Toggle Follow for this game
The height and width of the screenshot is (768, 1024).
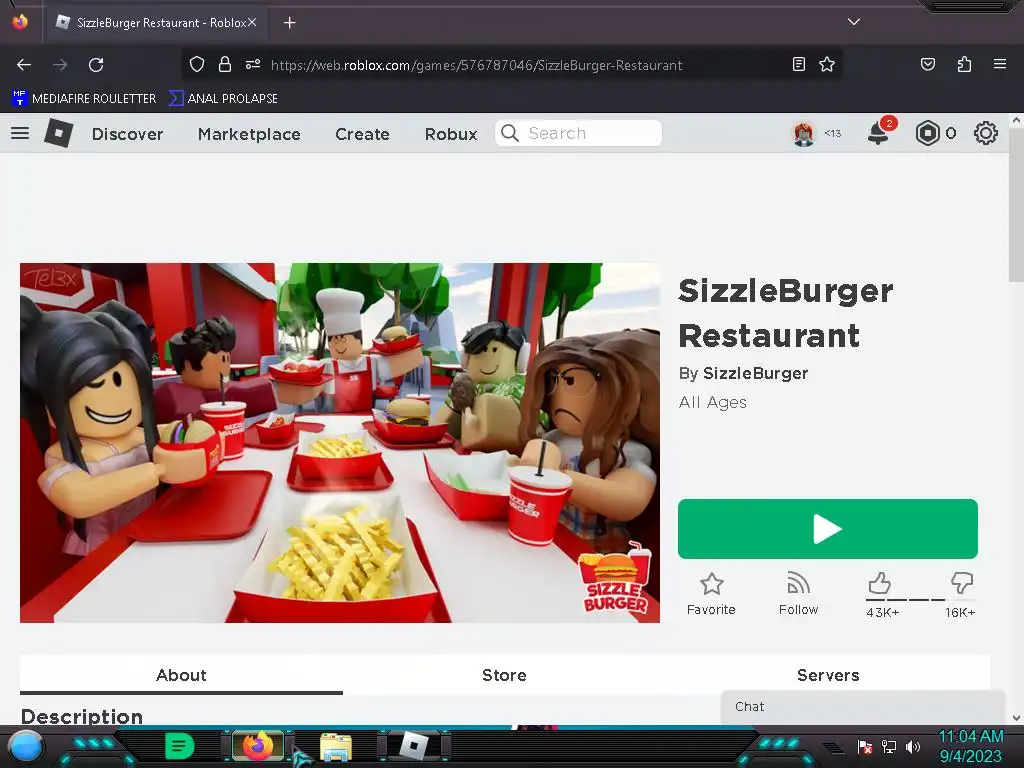[798, 594]
